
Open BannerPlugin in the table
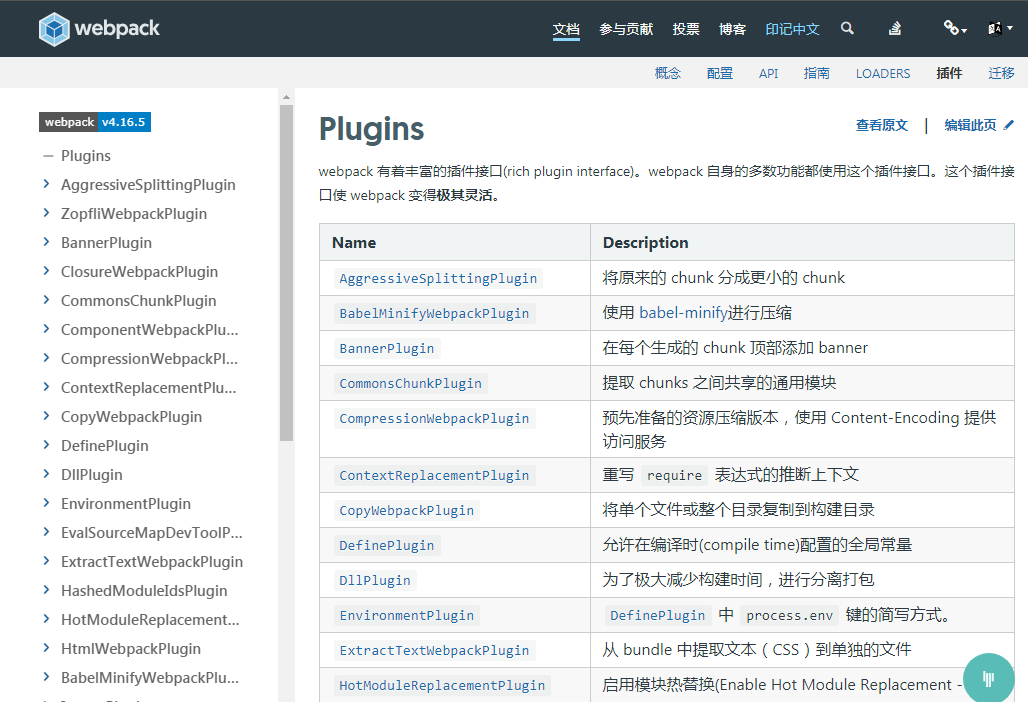coord(386,348)
